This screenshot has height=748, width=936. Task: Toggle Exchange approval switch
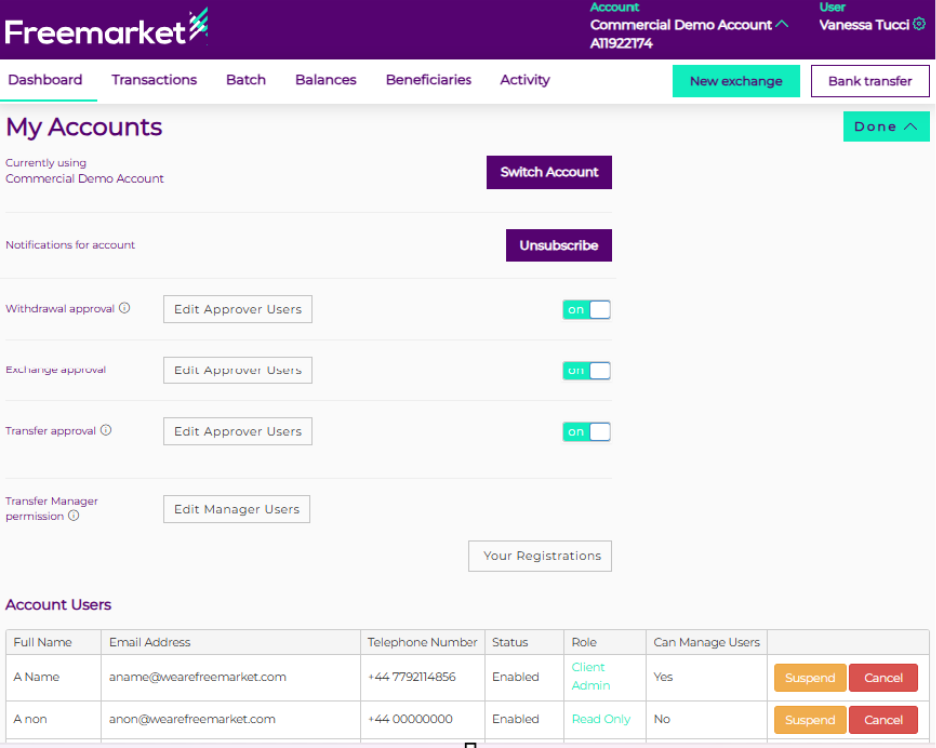click(x=586, y=371)
